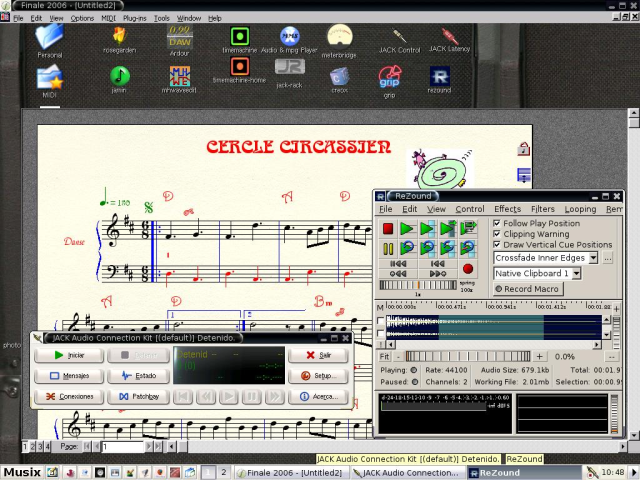
Task: Launch the rosegarden desktop icon
Action: click(119, 38)
